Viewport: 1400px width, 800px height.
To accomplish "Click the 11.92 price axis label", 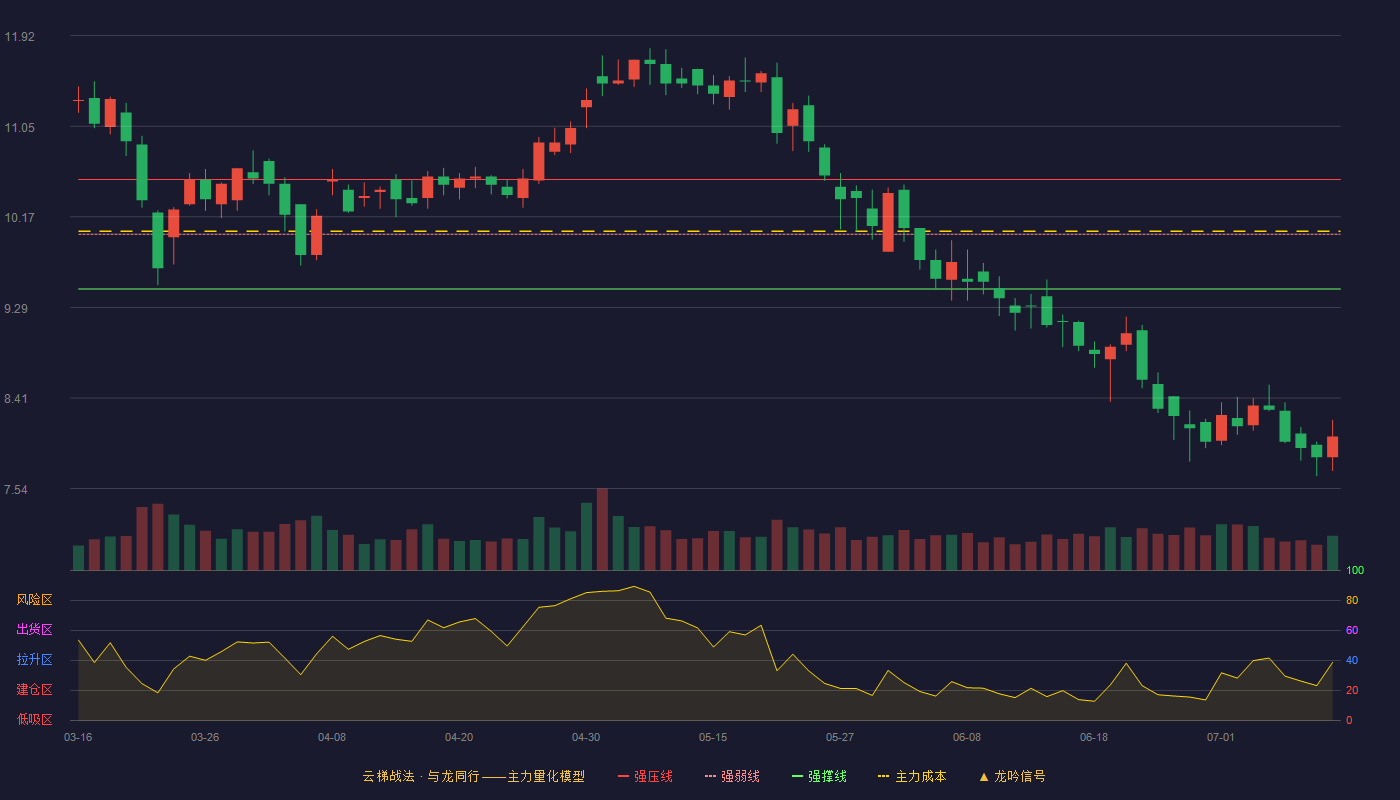I will 19,37.
